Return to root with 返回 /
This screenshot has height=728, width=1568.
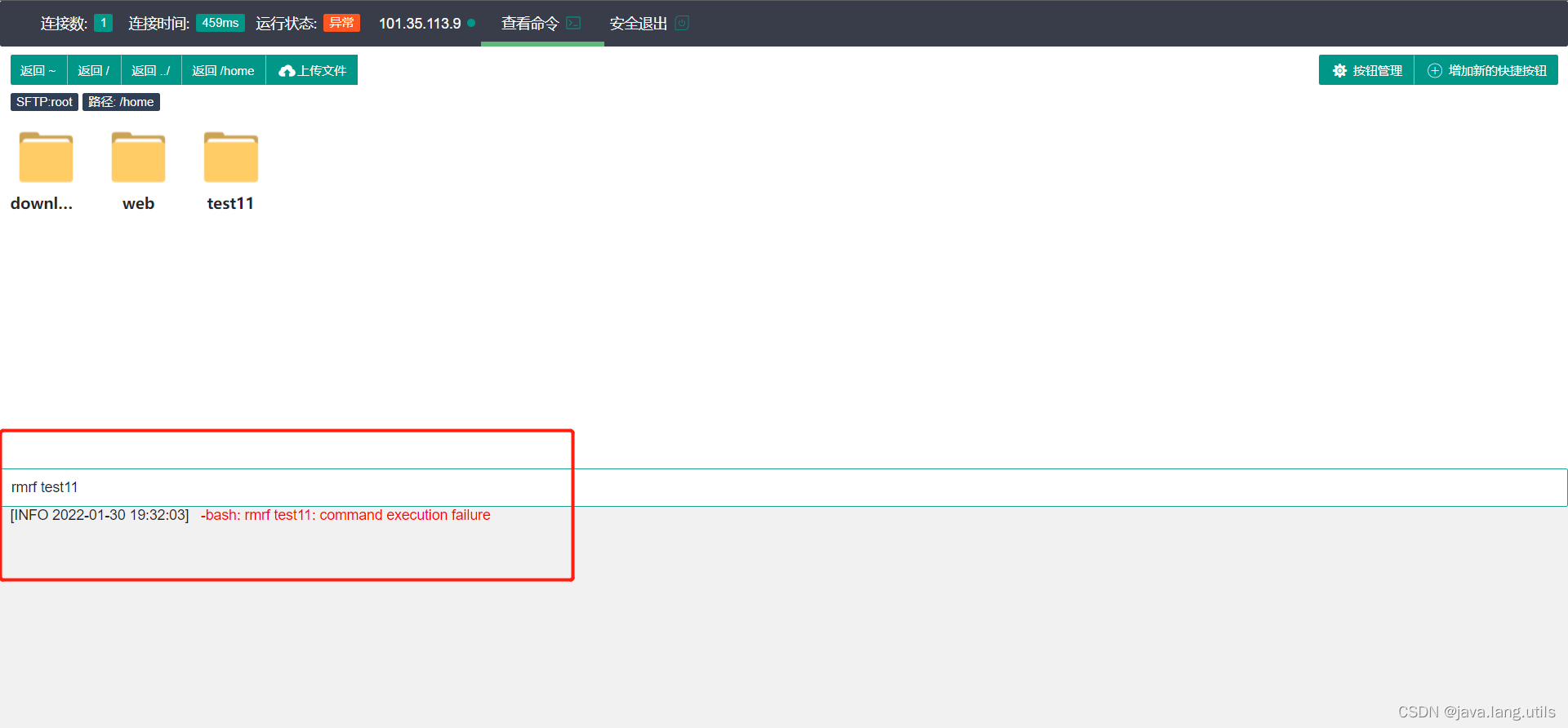[x=94, y=70]
